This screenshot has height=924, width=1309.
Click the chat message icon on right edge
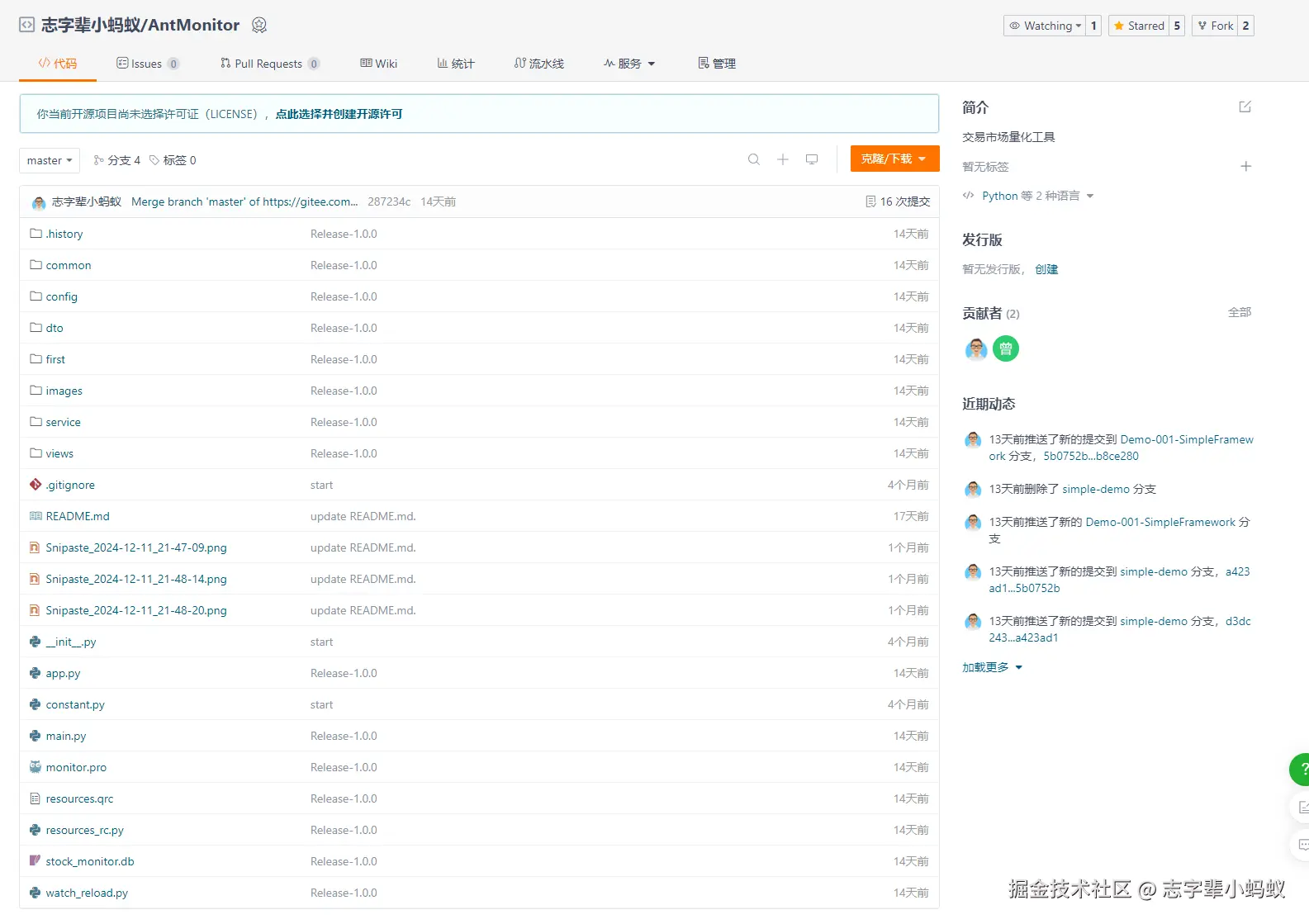point(1302,845)
